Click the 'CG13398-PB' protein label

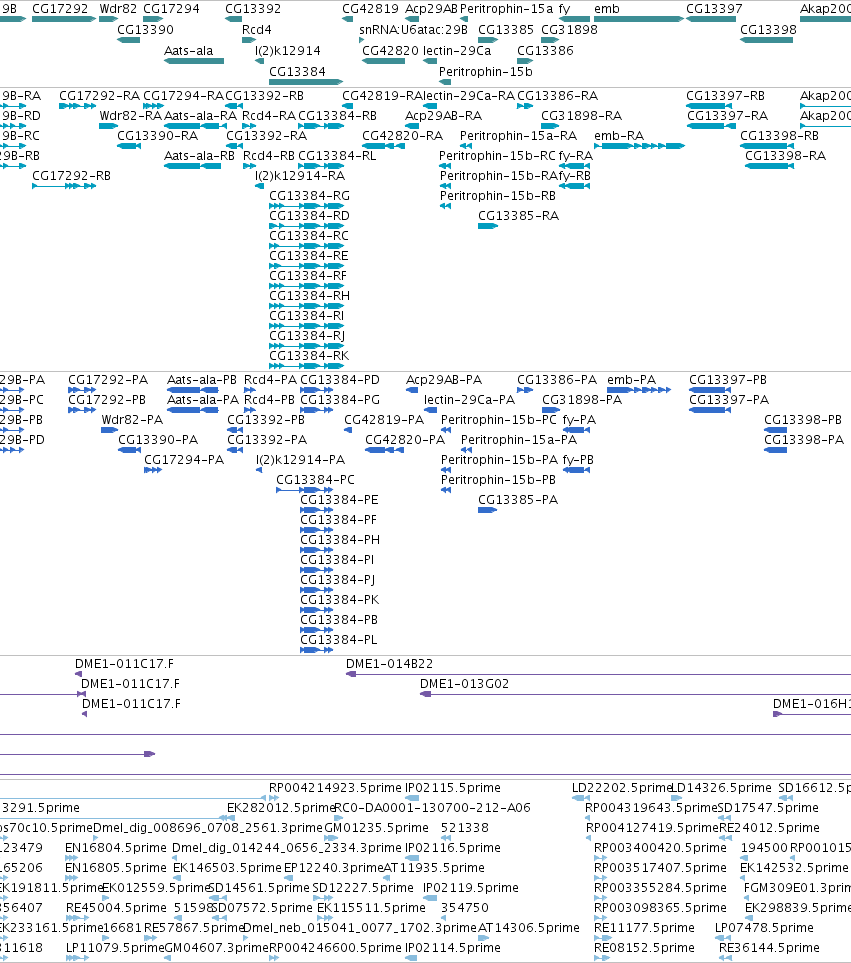[802, 419]
